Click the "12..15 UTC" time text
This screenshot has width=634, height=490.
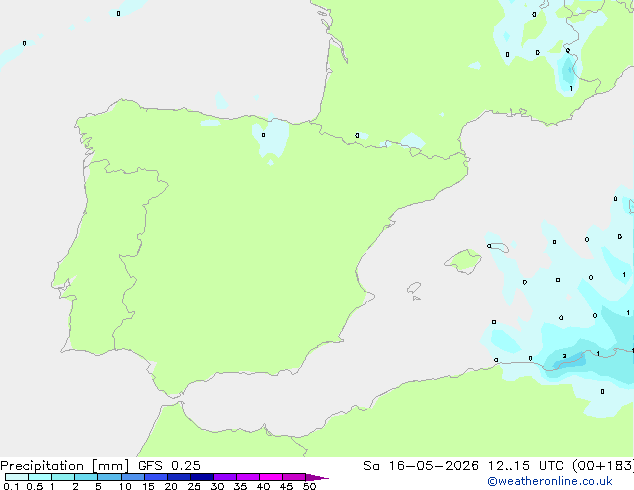tap(526, 466)
